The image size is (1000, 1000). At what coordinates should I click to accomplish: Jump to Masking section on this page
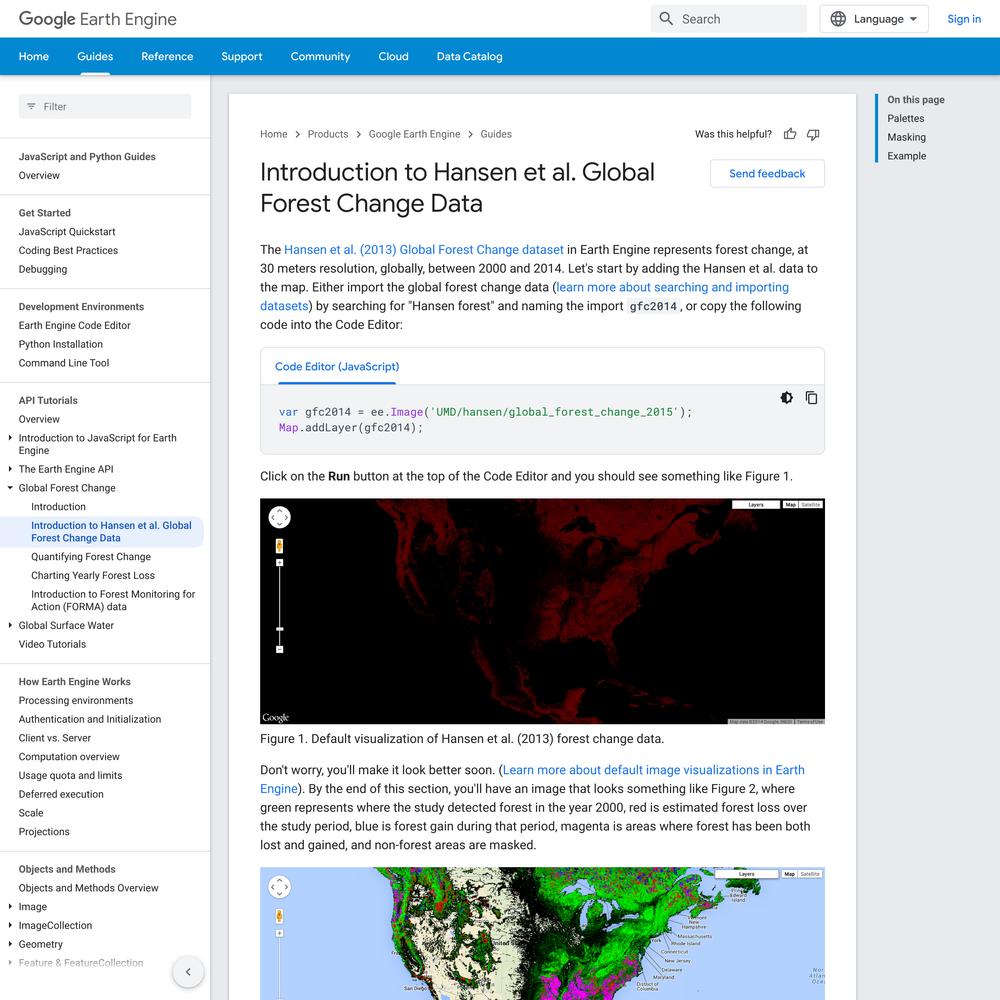[906, 137]
